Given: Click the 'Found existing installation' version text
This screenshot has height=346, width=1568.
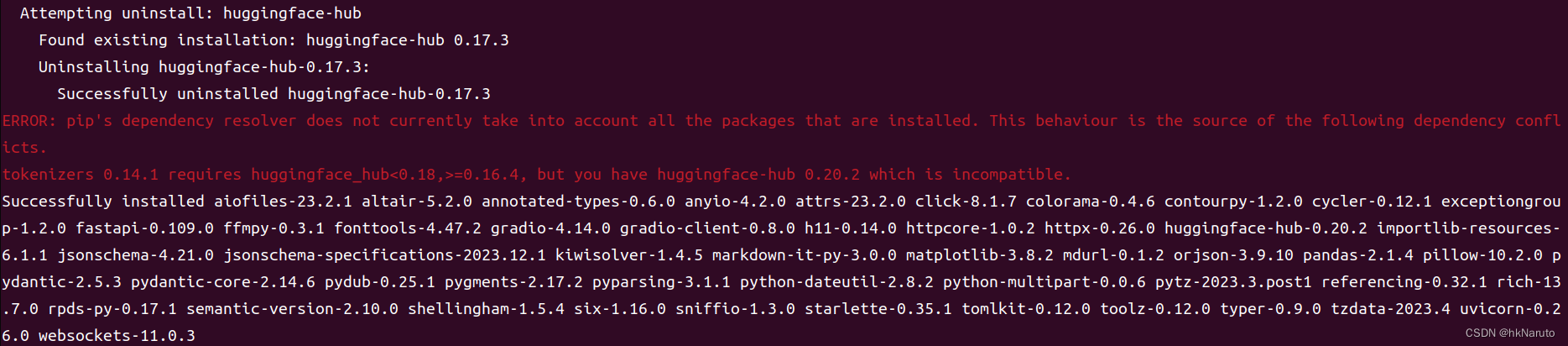Looking at the screenshot, I should 481,40.
